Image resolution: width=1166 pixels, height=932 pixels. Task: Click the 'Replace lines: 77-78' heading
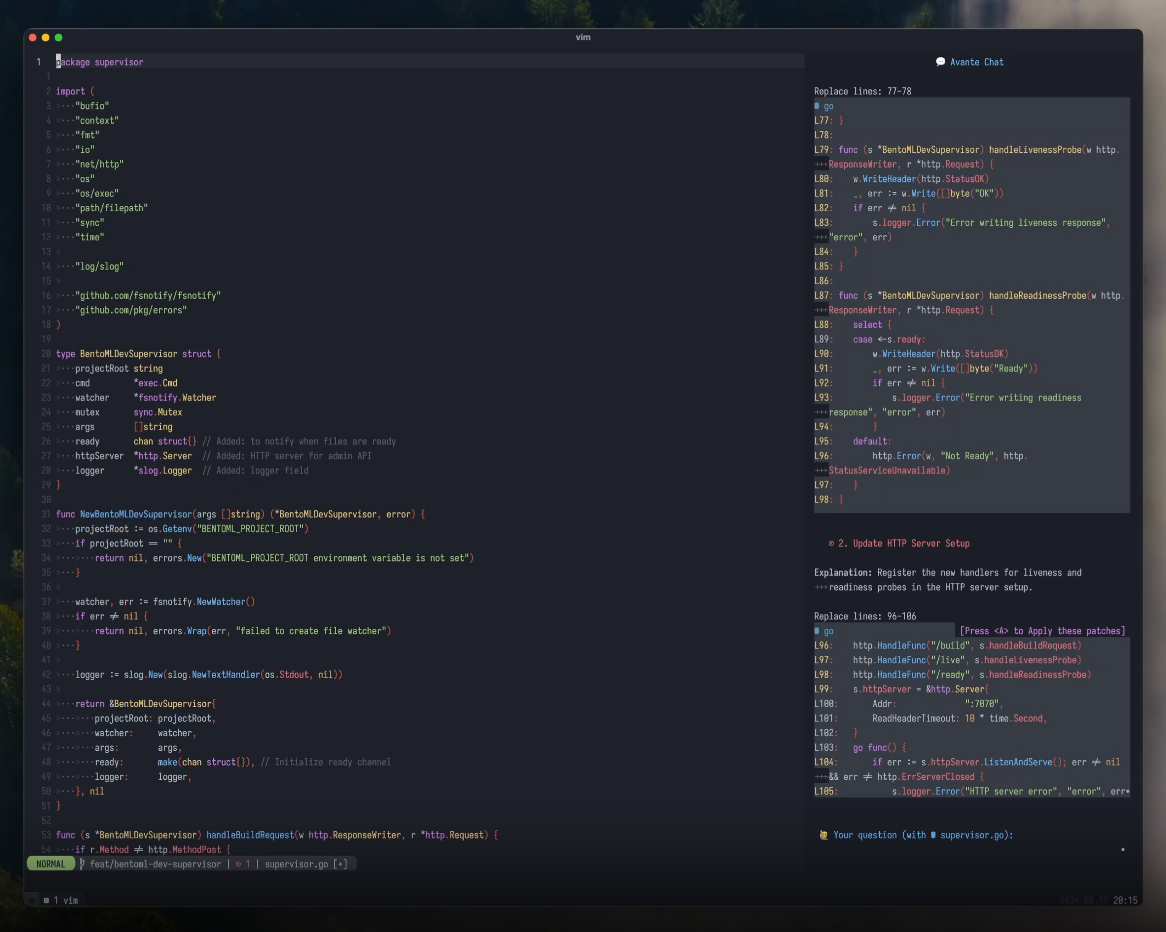point(863,91)
